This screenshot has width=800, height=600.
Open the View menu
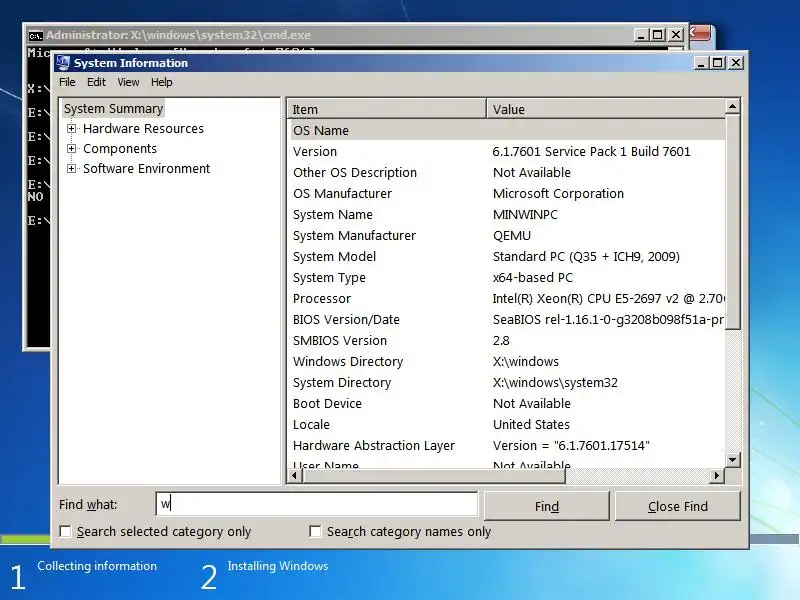coord(128,82)
